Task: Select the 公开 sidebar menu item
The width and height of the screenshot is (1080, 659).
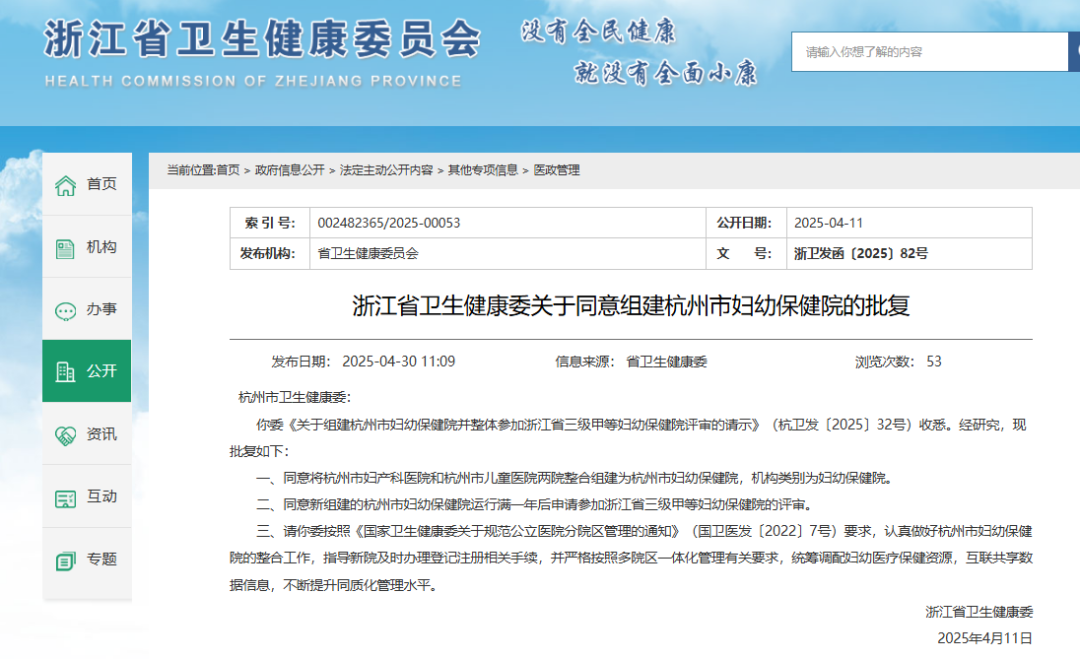Action: 87,370
